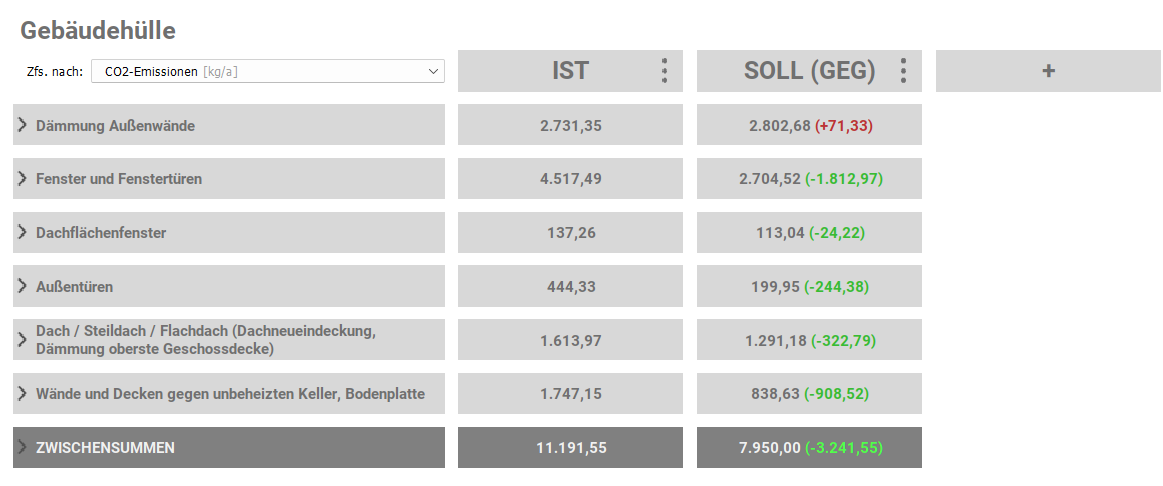Expand the Dachflächenfenster row
Image resolution: width=1163 pixels, height=486 pixels.
pos(23,232)
